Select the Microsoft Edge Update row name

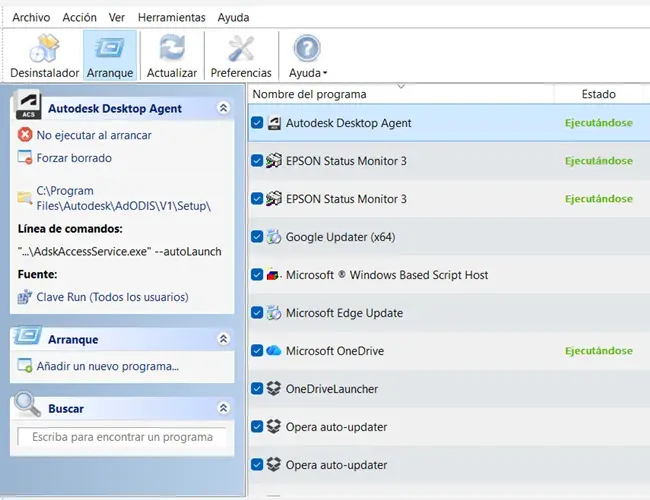(x=344, y=313)
